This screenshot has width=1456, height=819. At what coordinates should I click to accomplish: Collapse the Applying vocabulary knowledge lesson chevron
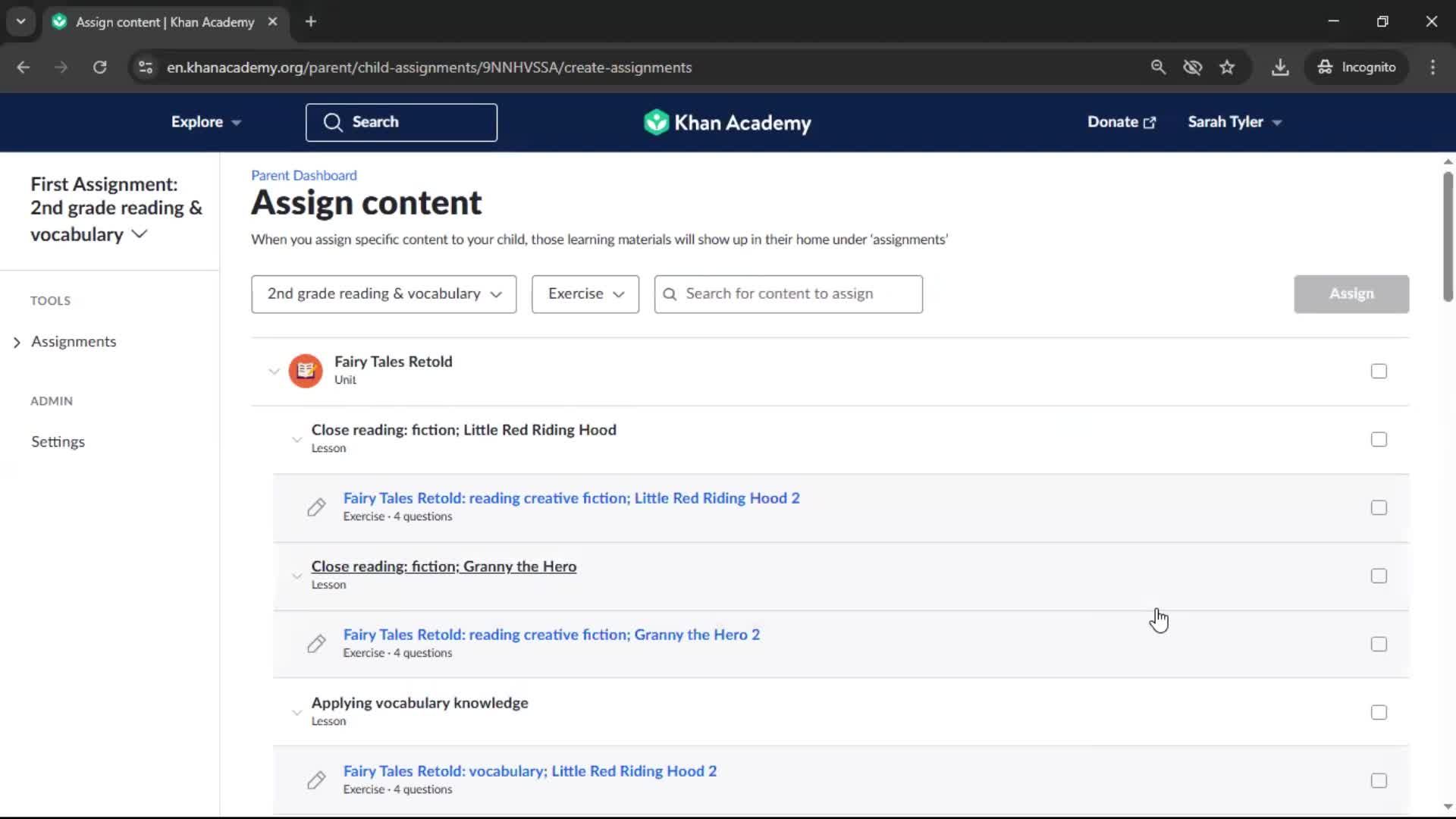[x=297, y=713]
